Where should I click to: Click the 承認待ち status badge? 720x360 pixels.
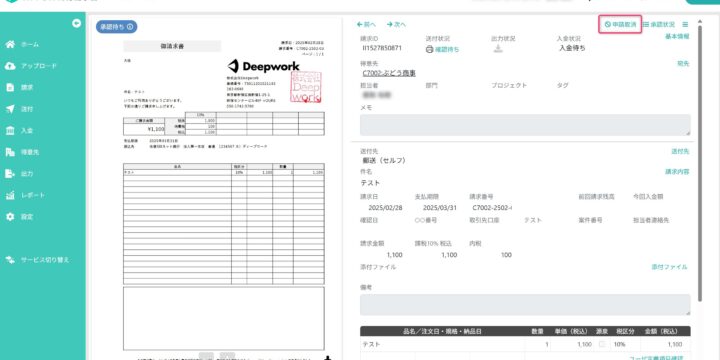click(117, 27)
